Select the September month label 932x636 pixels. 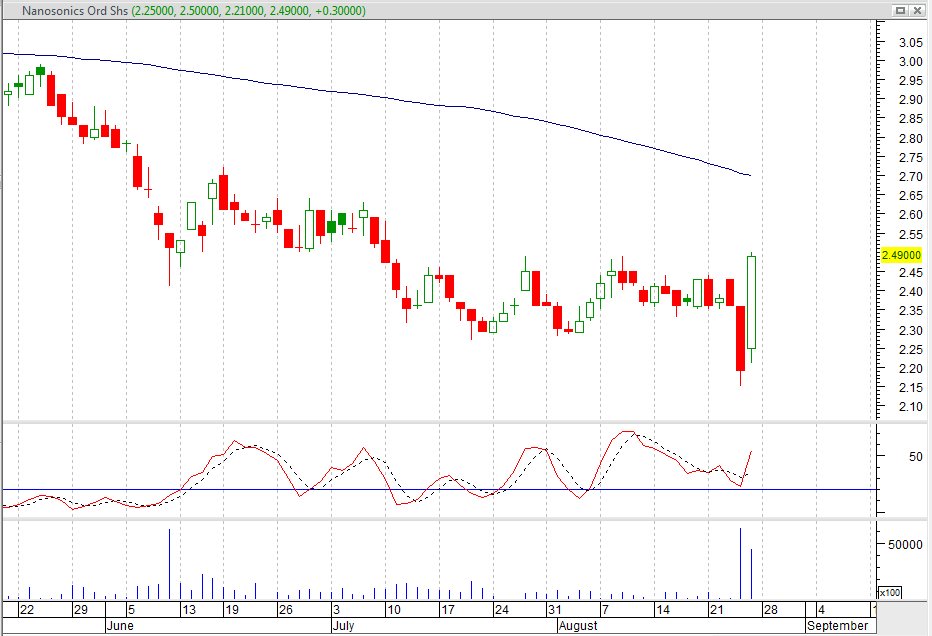coord(837,626)
